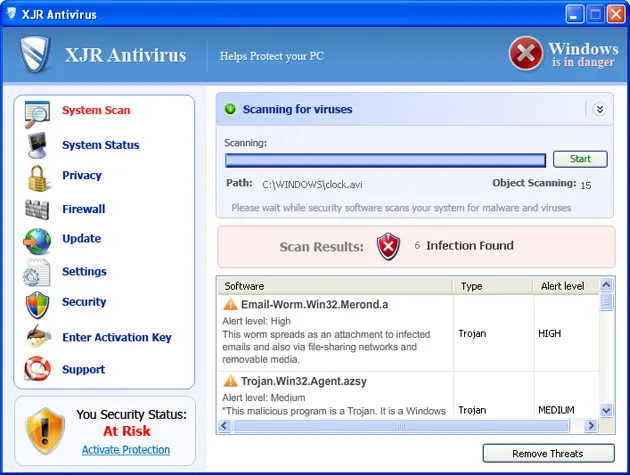Click the Privacy padlock icon
Image resolution: width=630 pixels, height=475 pixels.
(x=38, y=178)
